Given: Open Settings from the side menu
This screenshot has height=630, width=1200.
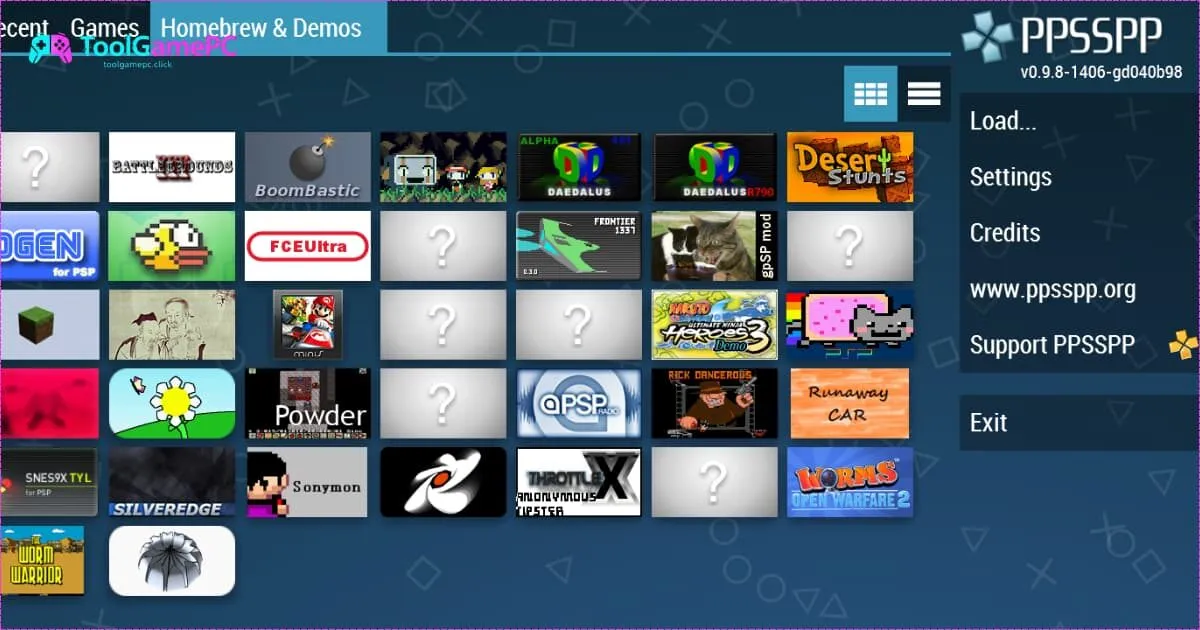Looking at the screenshot, I should [1011, 178].
